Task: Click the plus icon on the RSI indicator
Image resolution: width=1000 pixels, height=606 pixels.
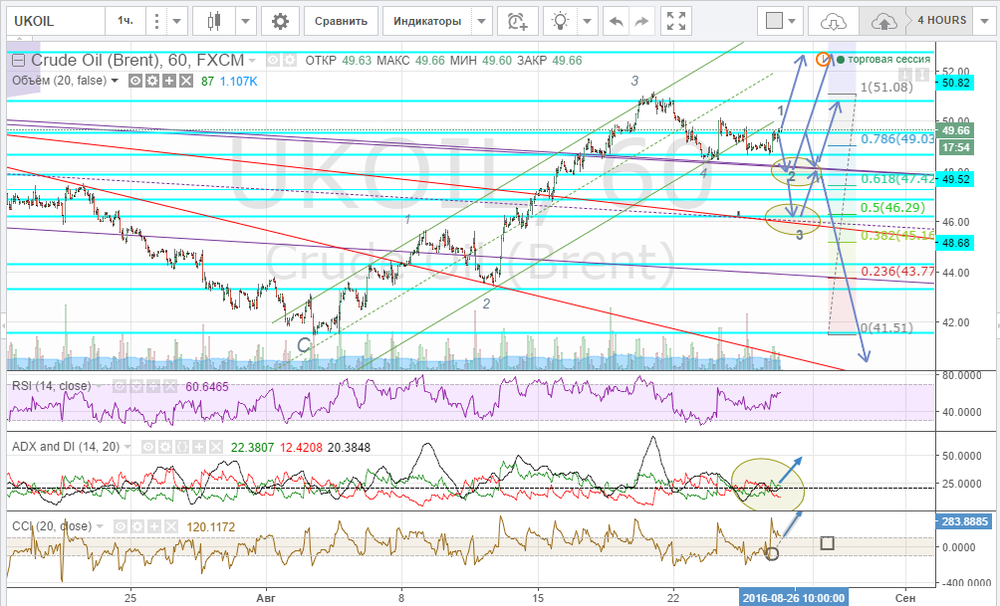Action: (152, 387)
